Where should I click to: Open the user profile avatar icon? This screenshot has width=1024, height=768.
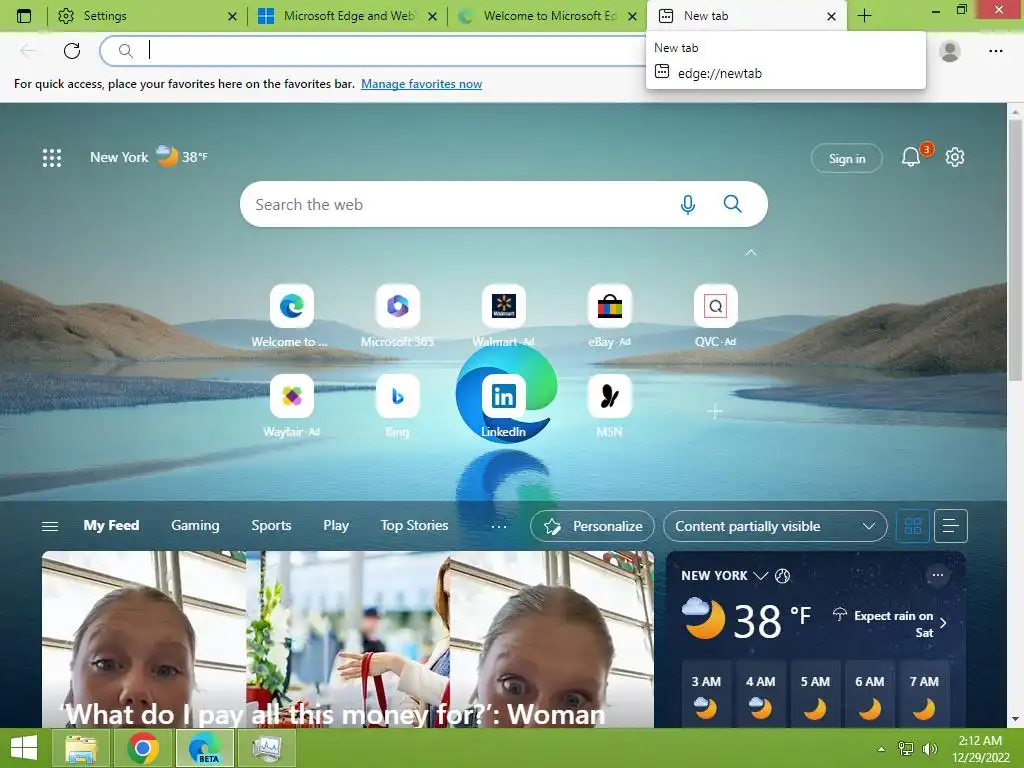(950, 50)
